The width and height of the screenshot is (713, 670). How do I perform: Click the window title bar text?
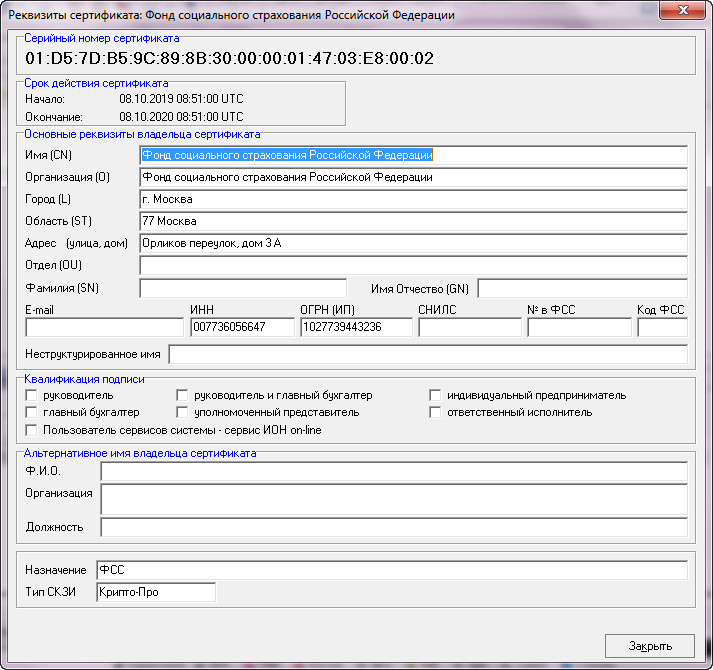231,15
